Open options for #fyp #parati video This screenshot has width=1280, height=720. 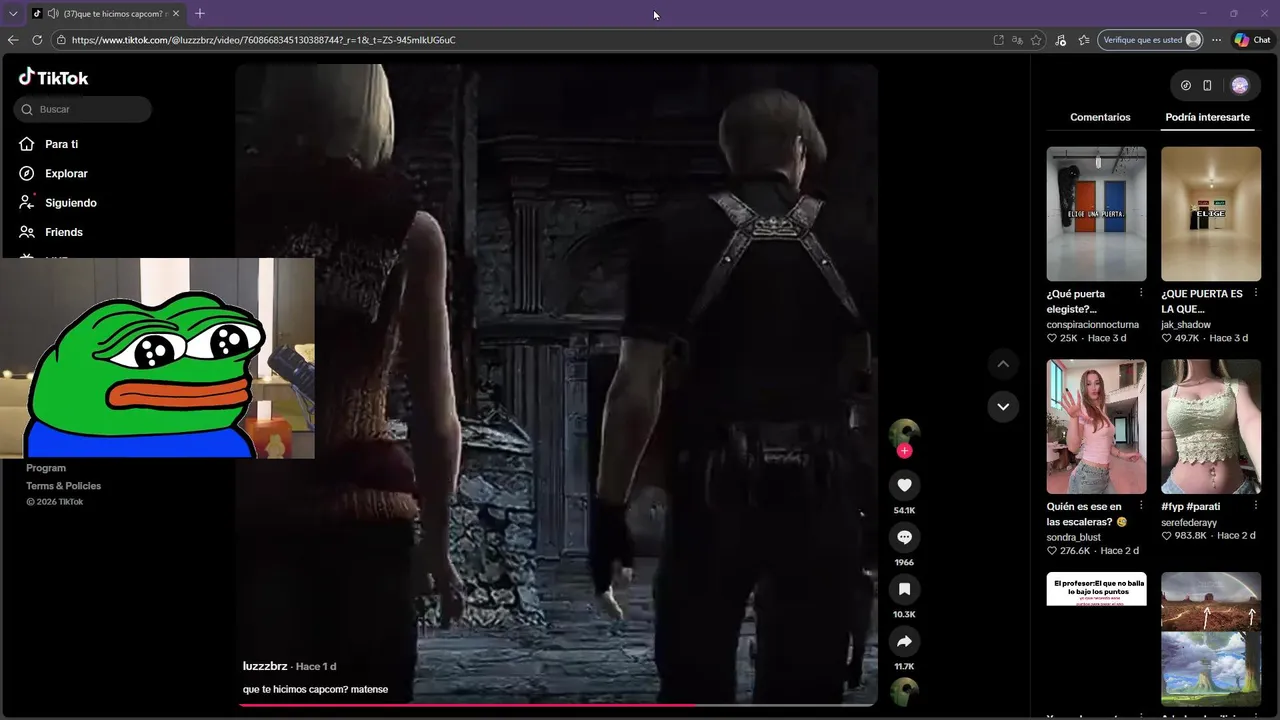(x=1255, y=506)
